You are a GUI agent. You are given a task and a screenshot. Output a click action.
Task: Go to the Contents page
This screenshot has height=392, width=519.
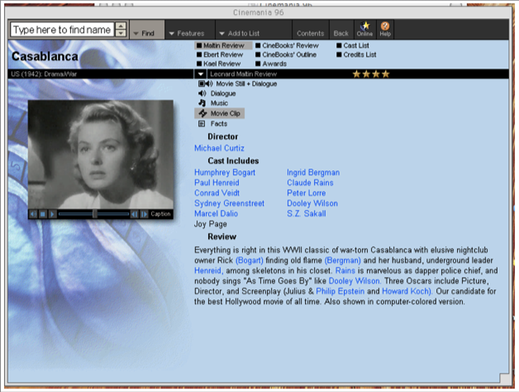click(310, 33)
